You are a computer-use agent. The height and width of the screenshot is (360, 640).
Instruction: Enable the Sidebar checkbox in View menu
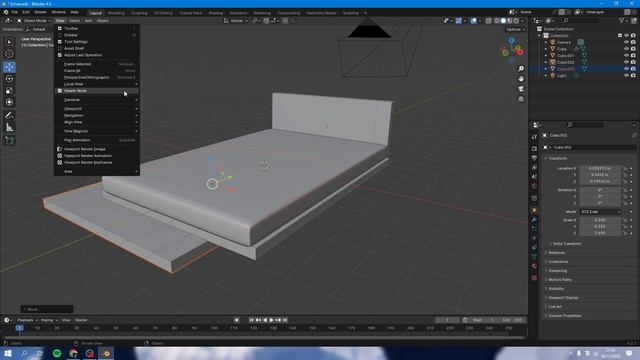coord(60,35)
